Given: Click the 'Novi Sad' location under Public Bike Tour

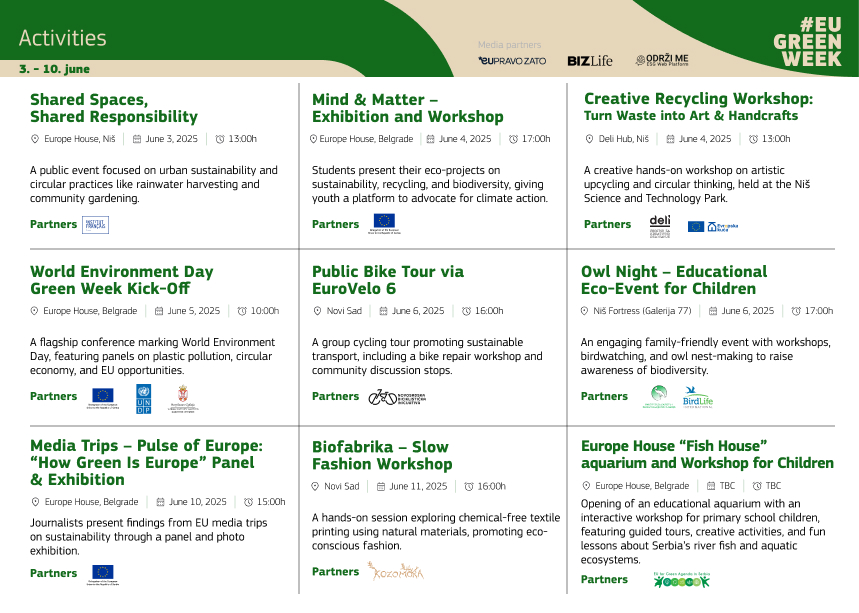Looking at the screenshot, I should 344,311.
